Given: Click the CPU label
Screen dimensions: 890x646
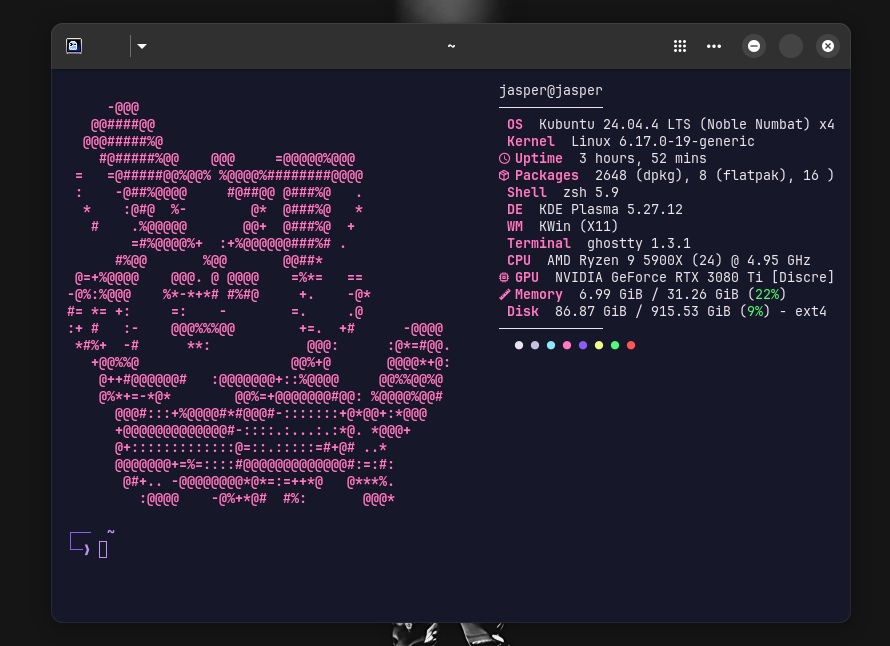Looking at the screenshot, I should 519,261.
